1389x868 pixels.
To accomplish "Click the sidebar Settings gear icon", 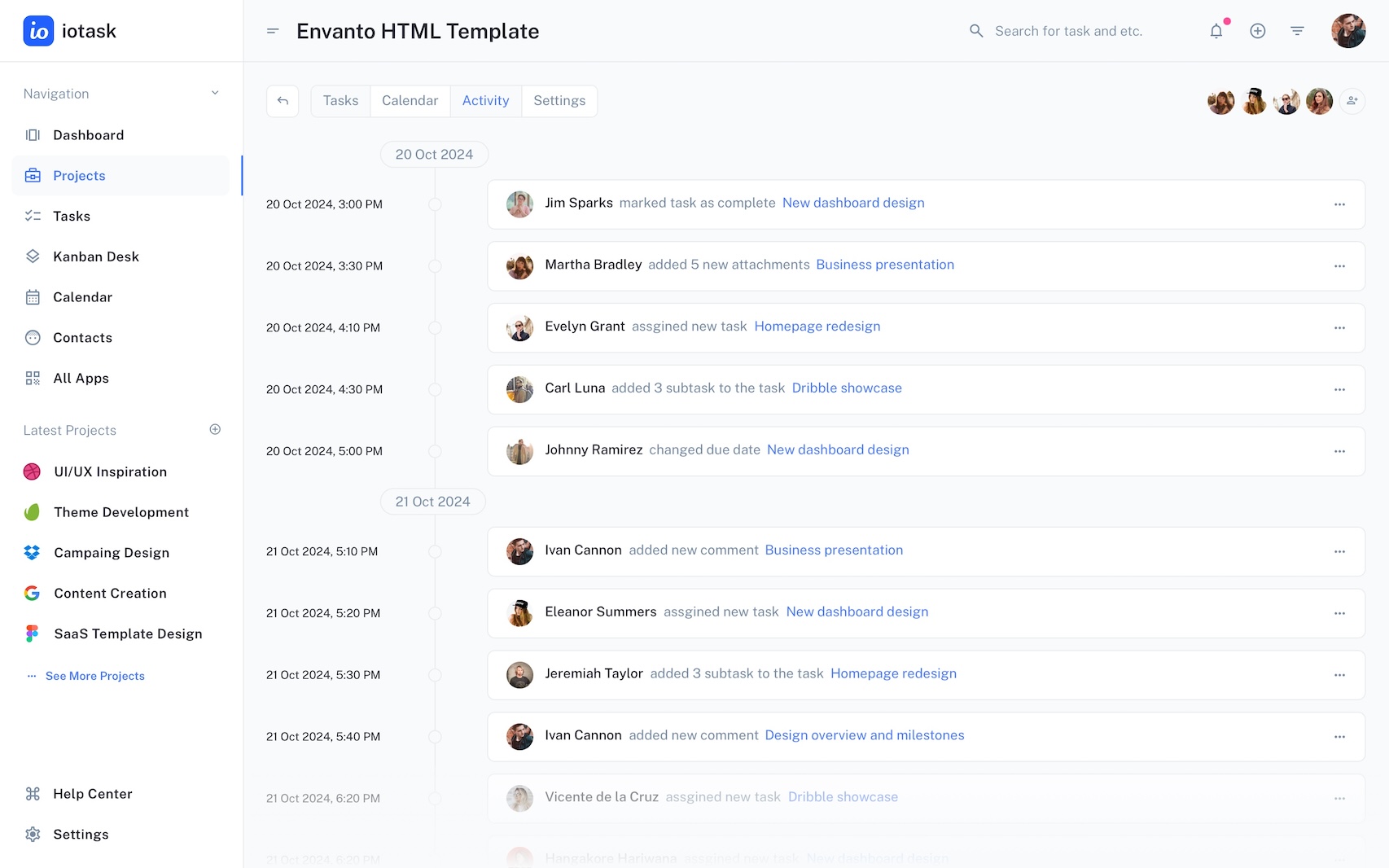I will 33,834.
